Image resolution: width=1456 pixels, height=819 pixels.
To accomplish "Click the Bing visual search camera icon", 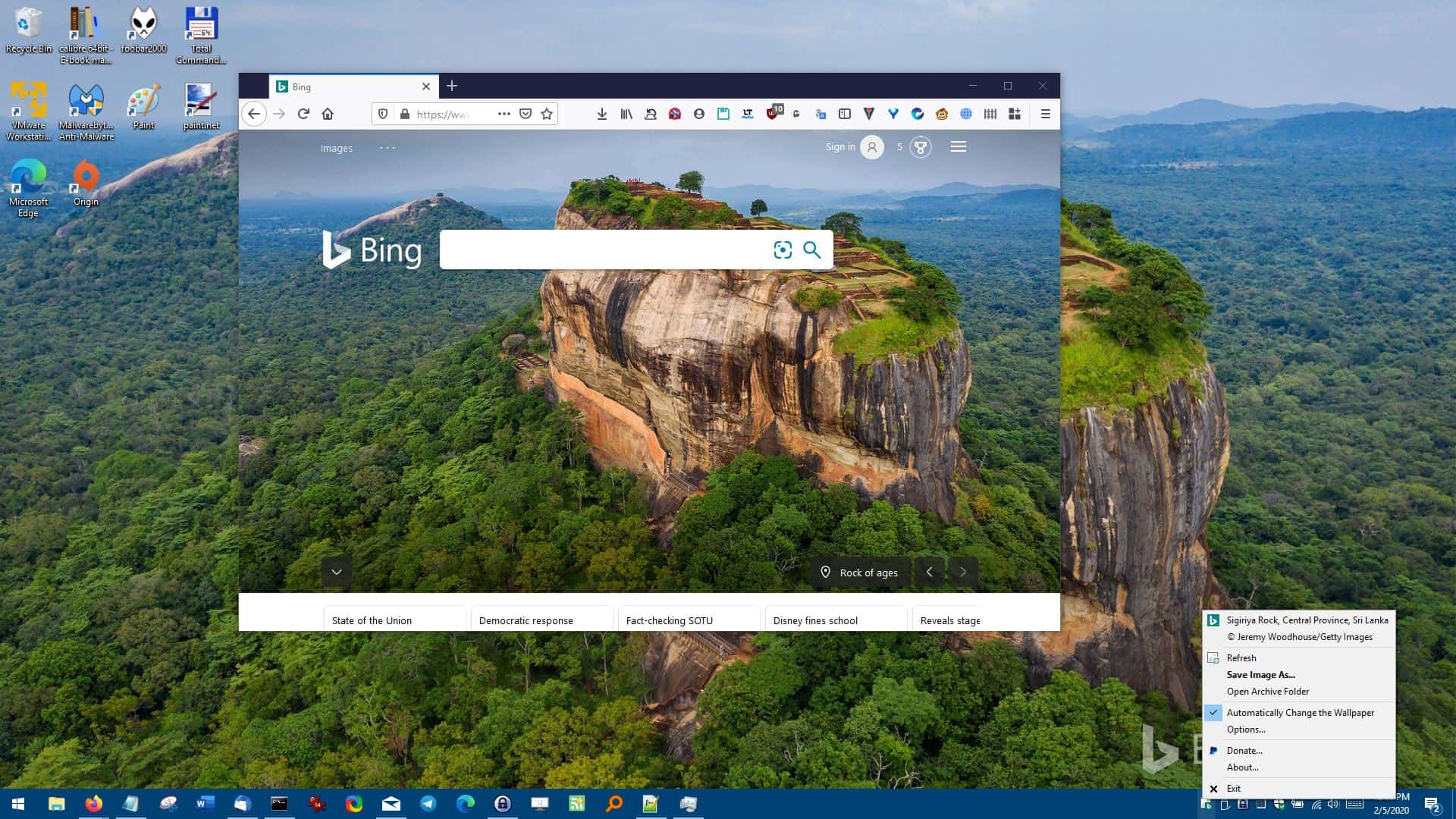I will coord(783,249).
